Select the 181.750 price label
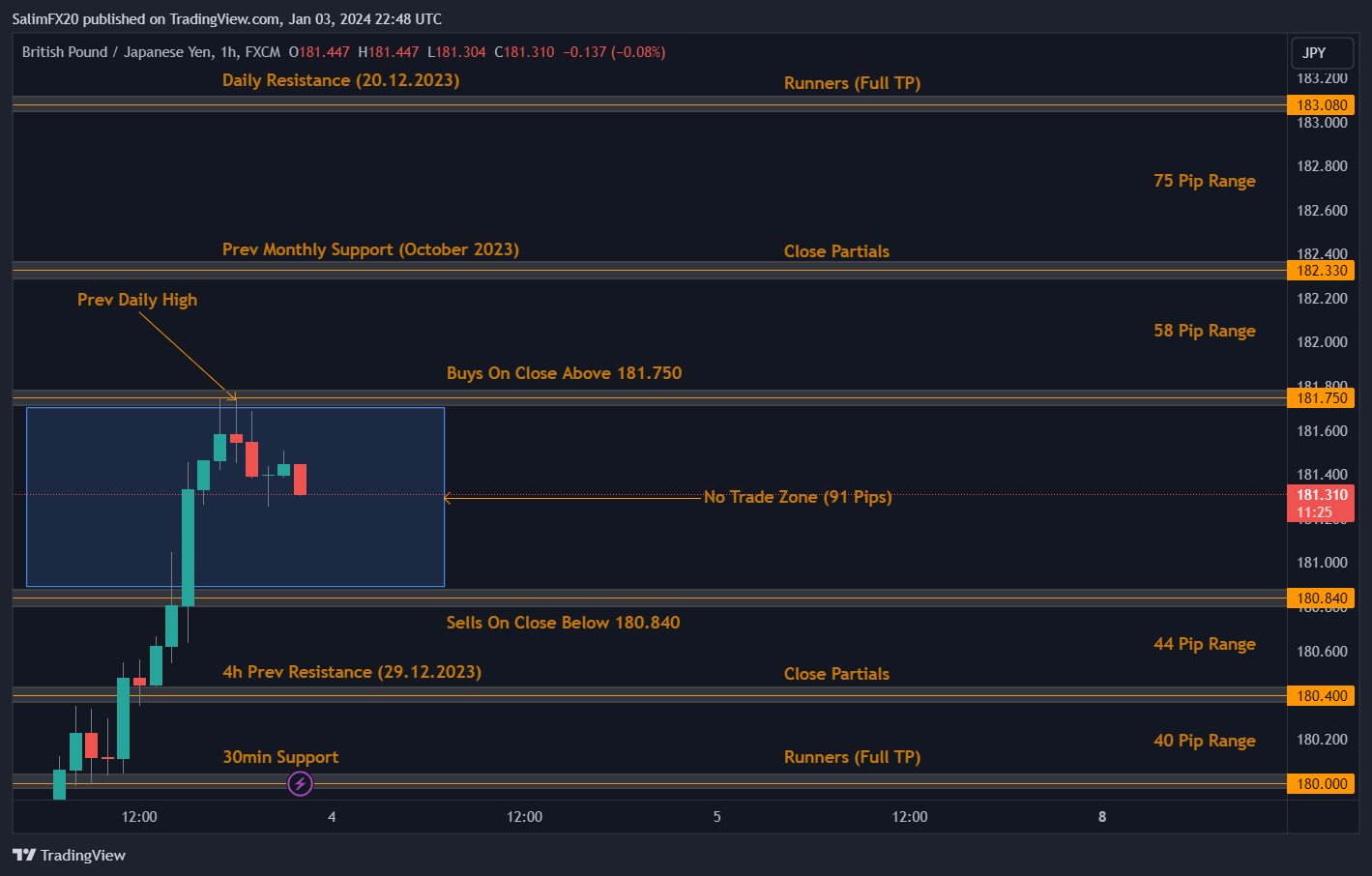1372x876 pixels. coord(1321,398)
